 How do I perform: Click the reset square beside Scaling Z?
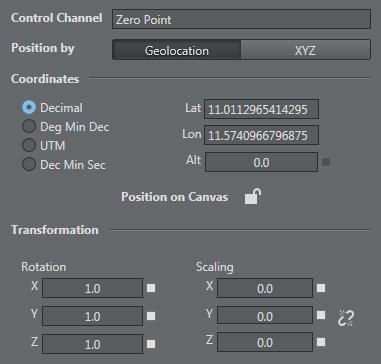321,342
